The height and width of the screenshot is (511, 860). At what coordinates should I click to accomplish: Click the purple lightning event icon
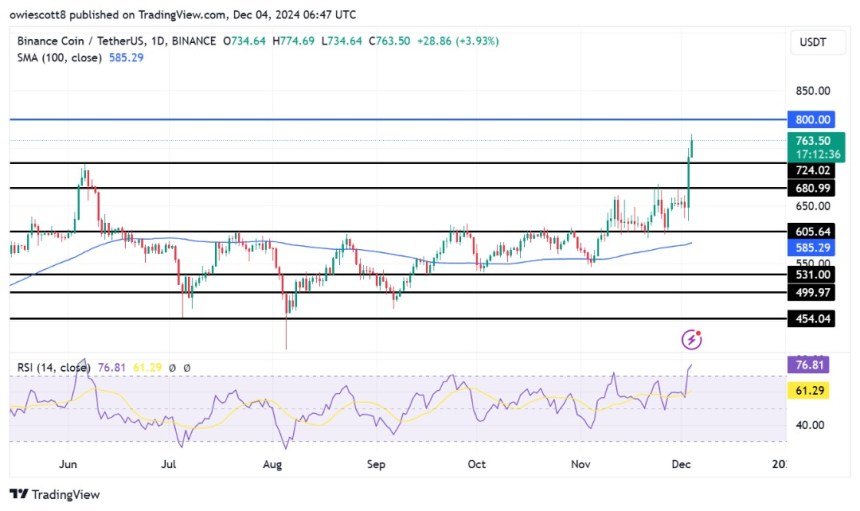[x=691, y=340]
